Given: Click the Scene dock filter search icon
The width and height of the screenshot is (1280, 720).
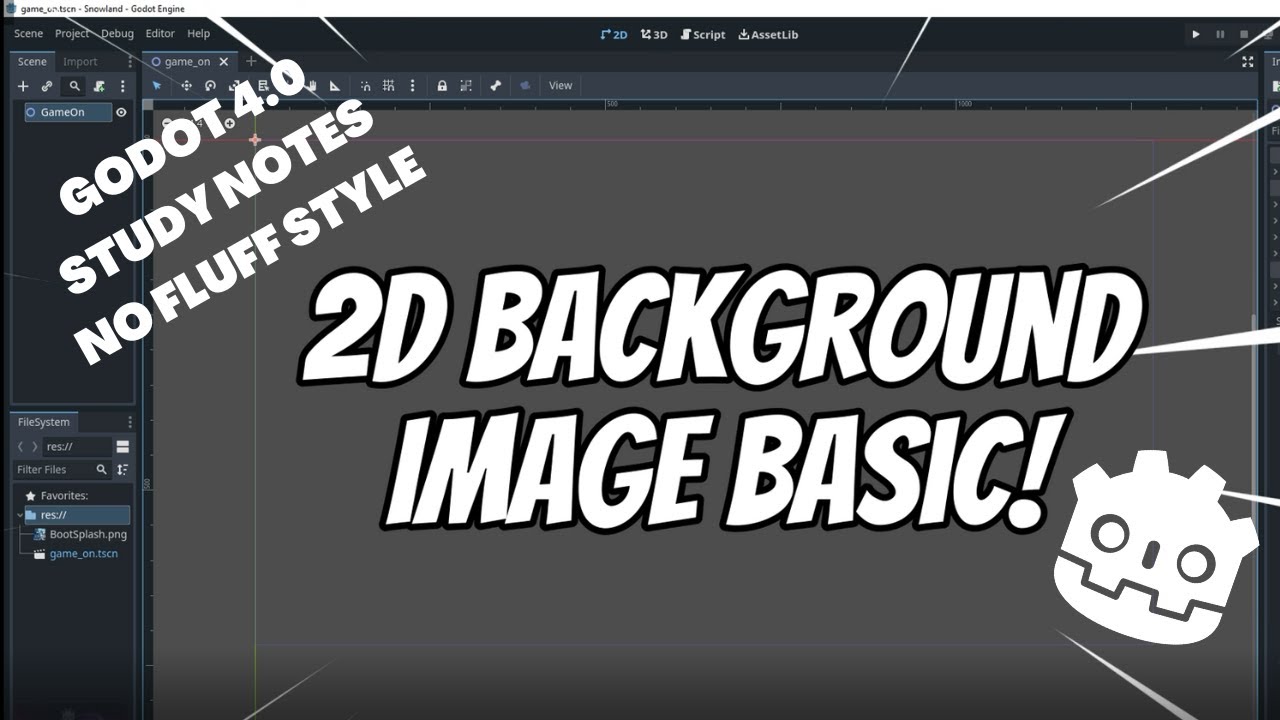Looking at the screenshot, I should 74,87.
